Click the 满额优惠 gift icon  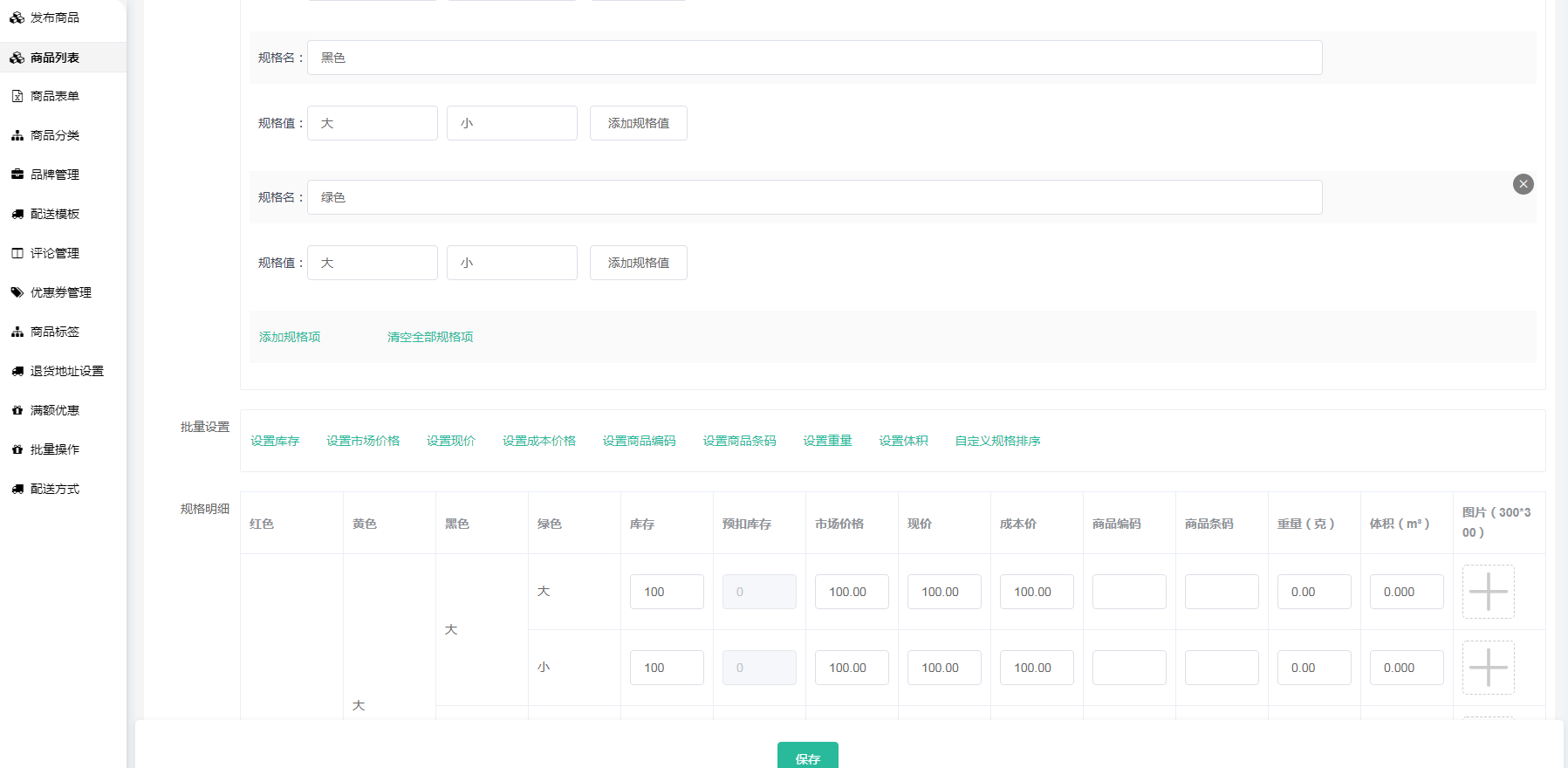pyautogui.click(x=17, y=410)
